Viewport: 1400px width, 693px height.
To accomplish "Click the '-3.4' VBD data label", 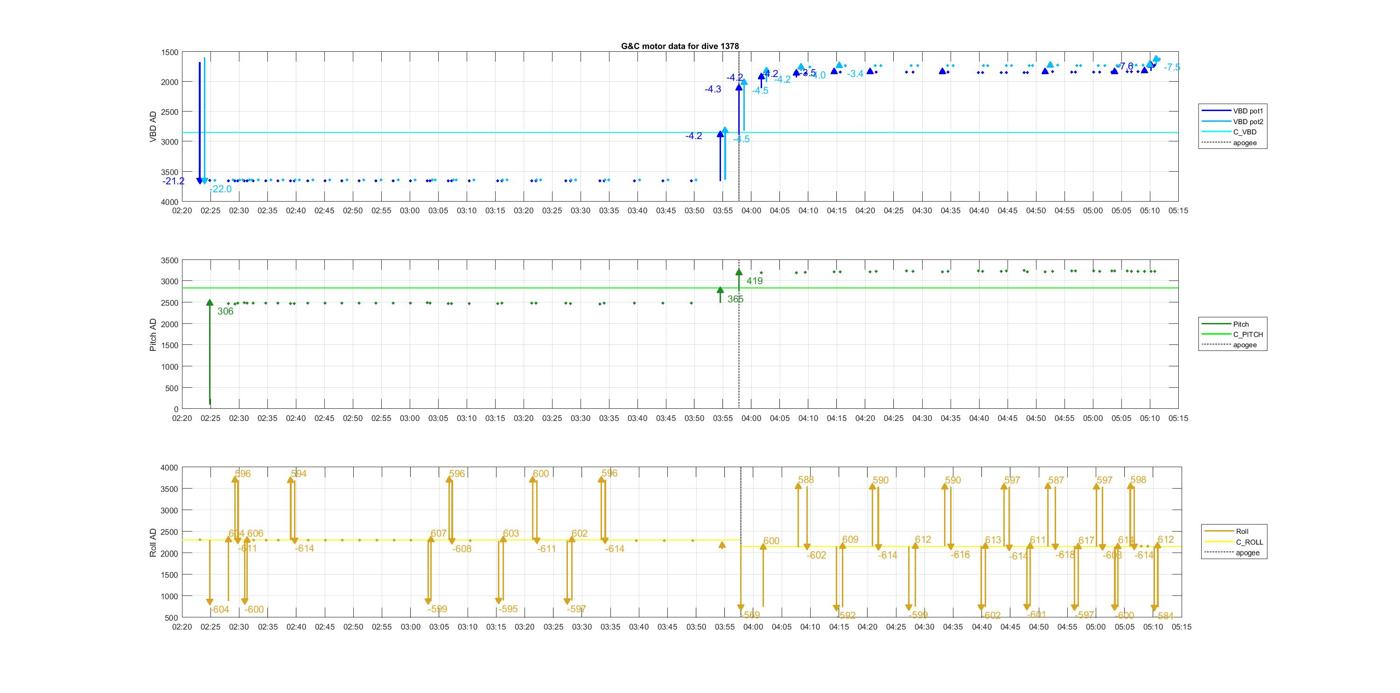I will point(856,74).
